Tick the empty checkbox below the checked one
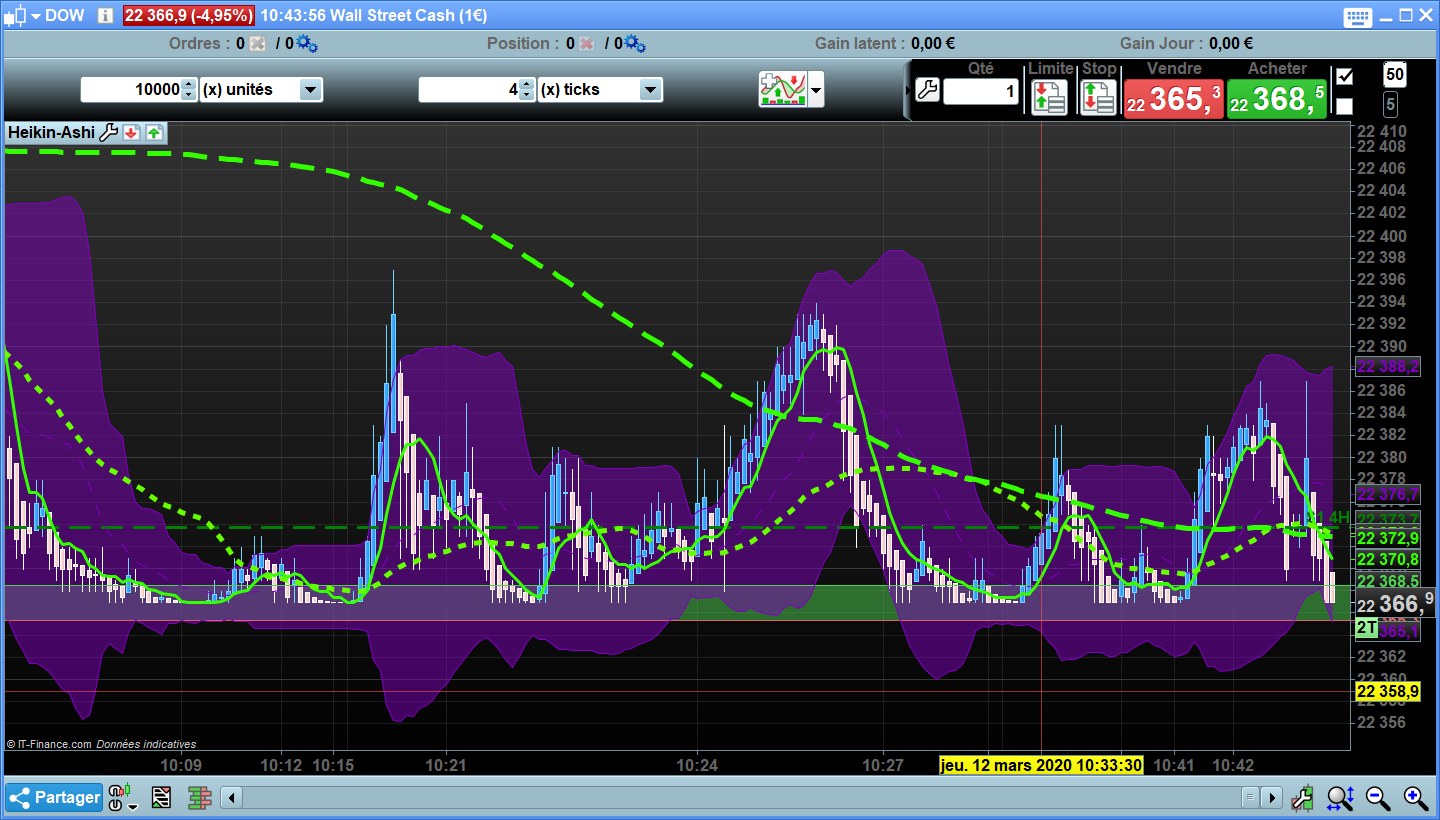The image size is (1440, 820). [x=1345, y=105]
